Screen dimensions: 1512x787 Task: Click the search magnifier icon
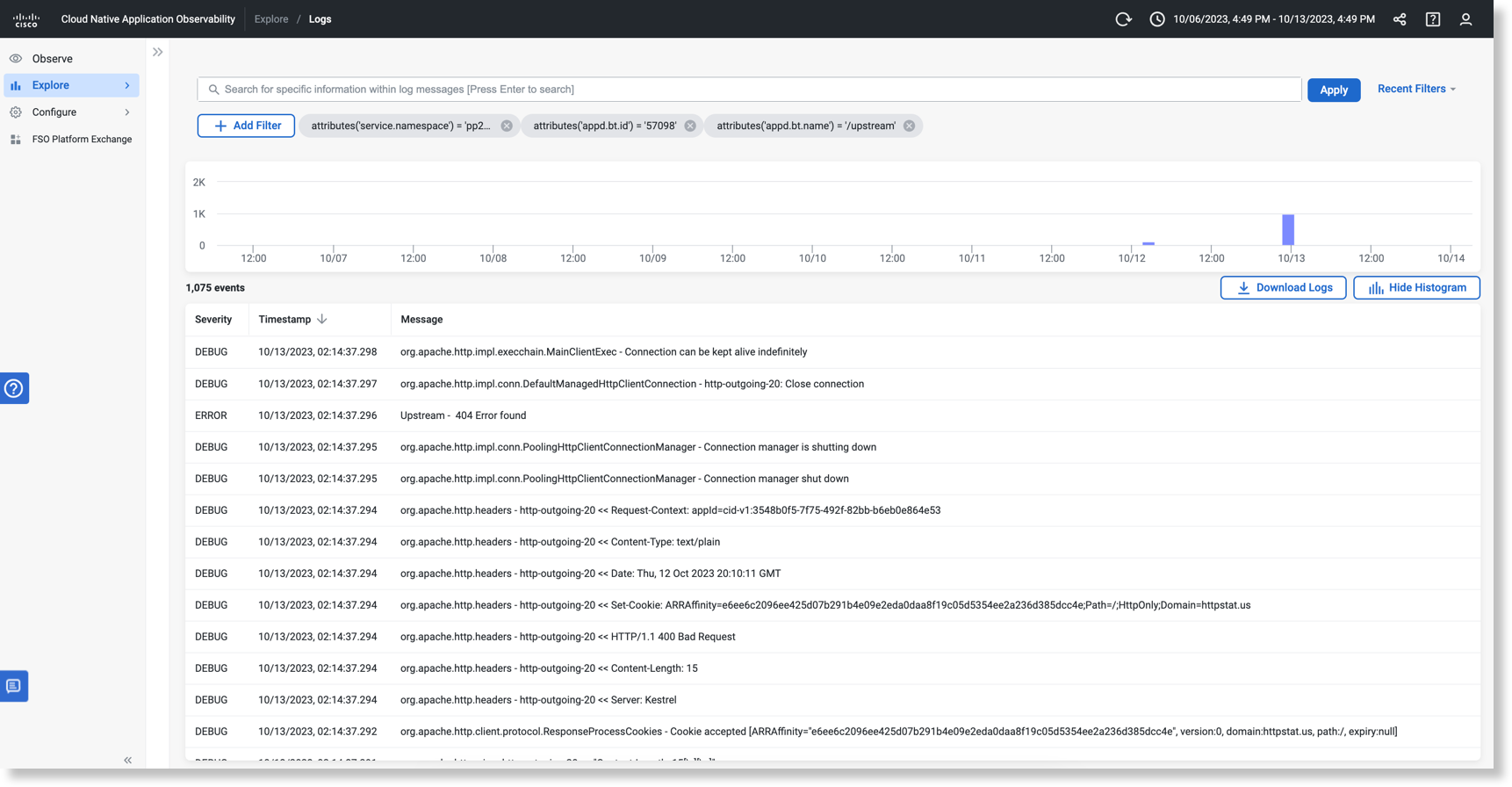tap(213, 90)
